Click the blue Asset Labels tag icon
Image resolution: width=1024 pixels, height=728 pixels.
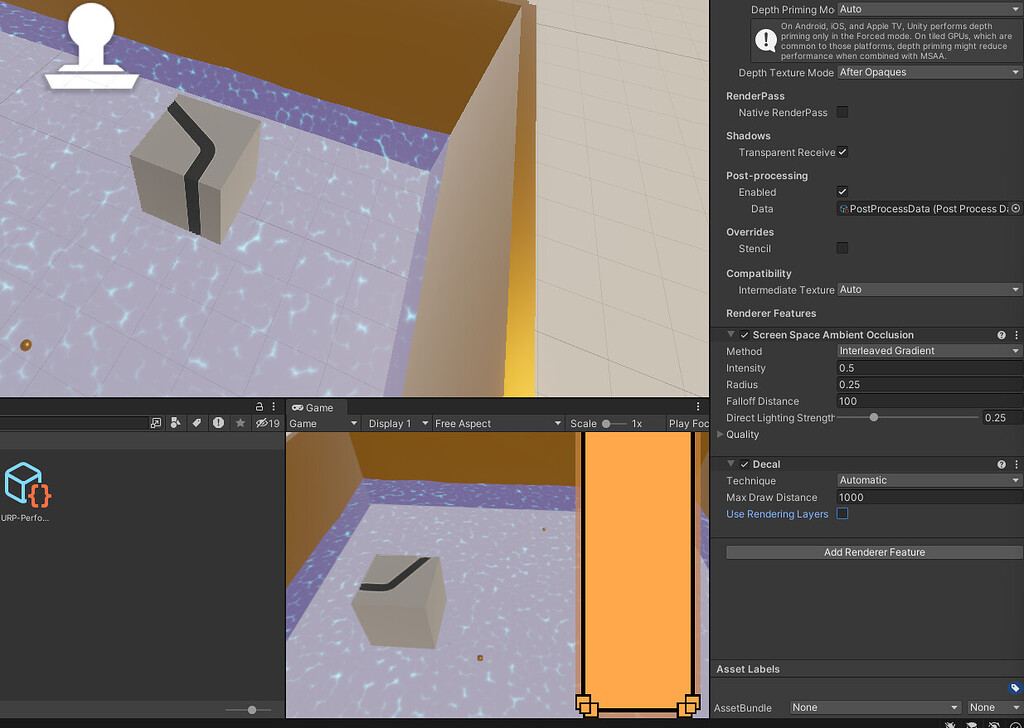click(1015, 687)
